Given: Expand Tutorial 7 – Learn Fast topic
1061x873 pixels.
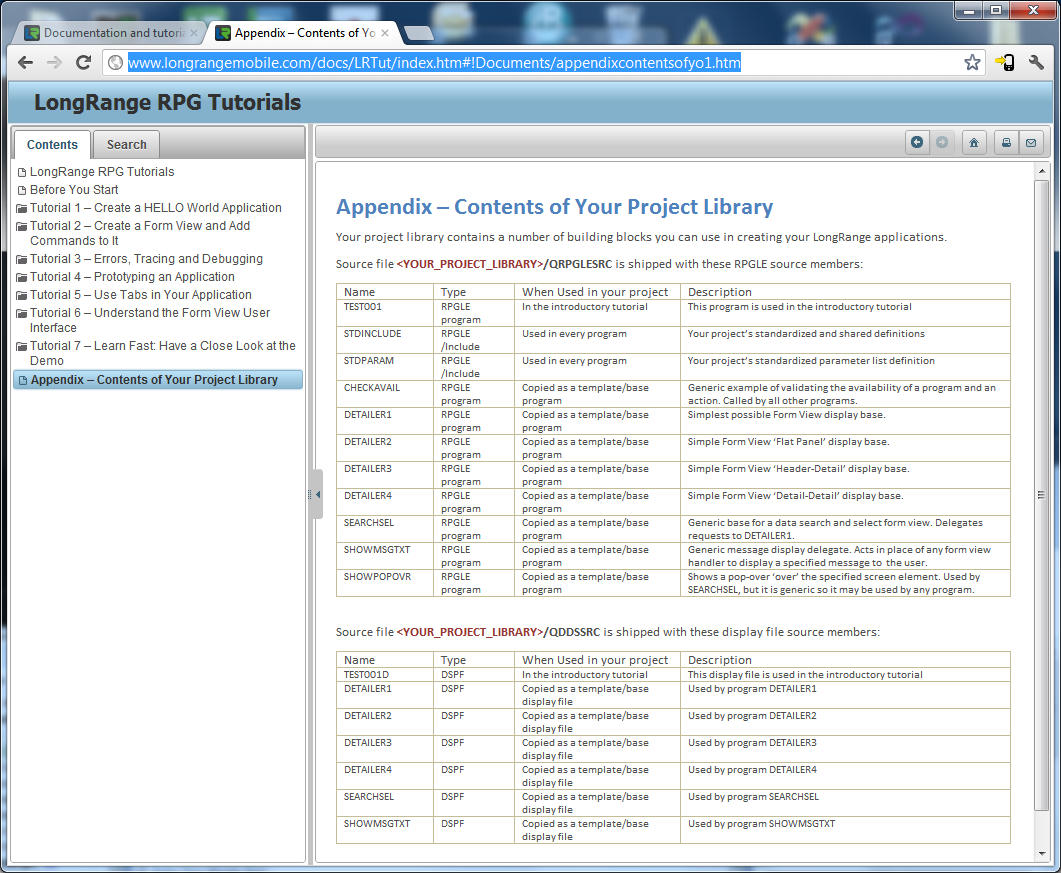Looking at the screenshot, I should pyautogui.click(x=162, y=353).
